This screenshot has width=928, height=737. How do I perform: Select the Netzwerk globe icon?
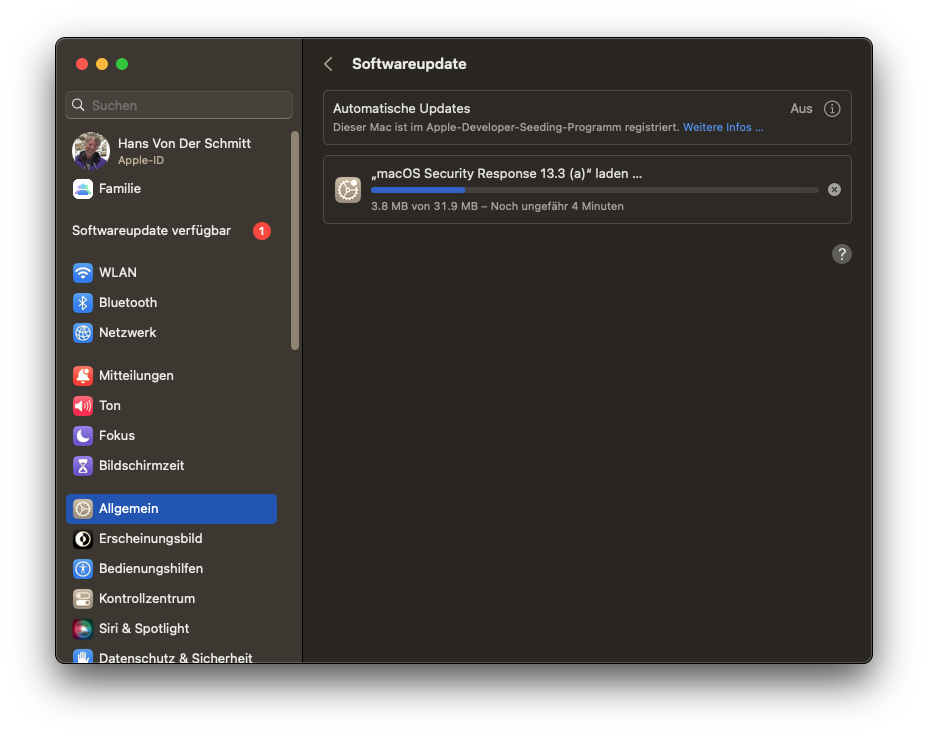point(83,333)
